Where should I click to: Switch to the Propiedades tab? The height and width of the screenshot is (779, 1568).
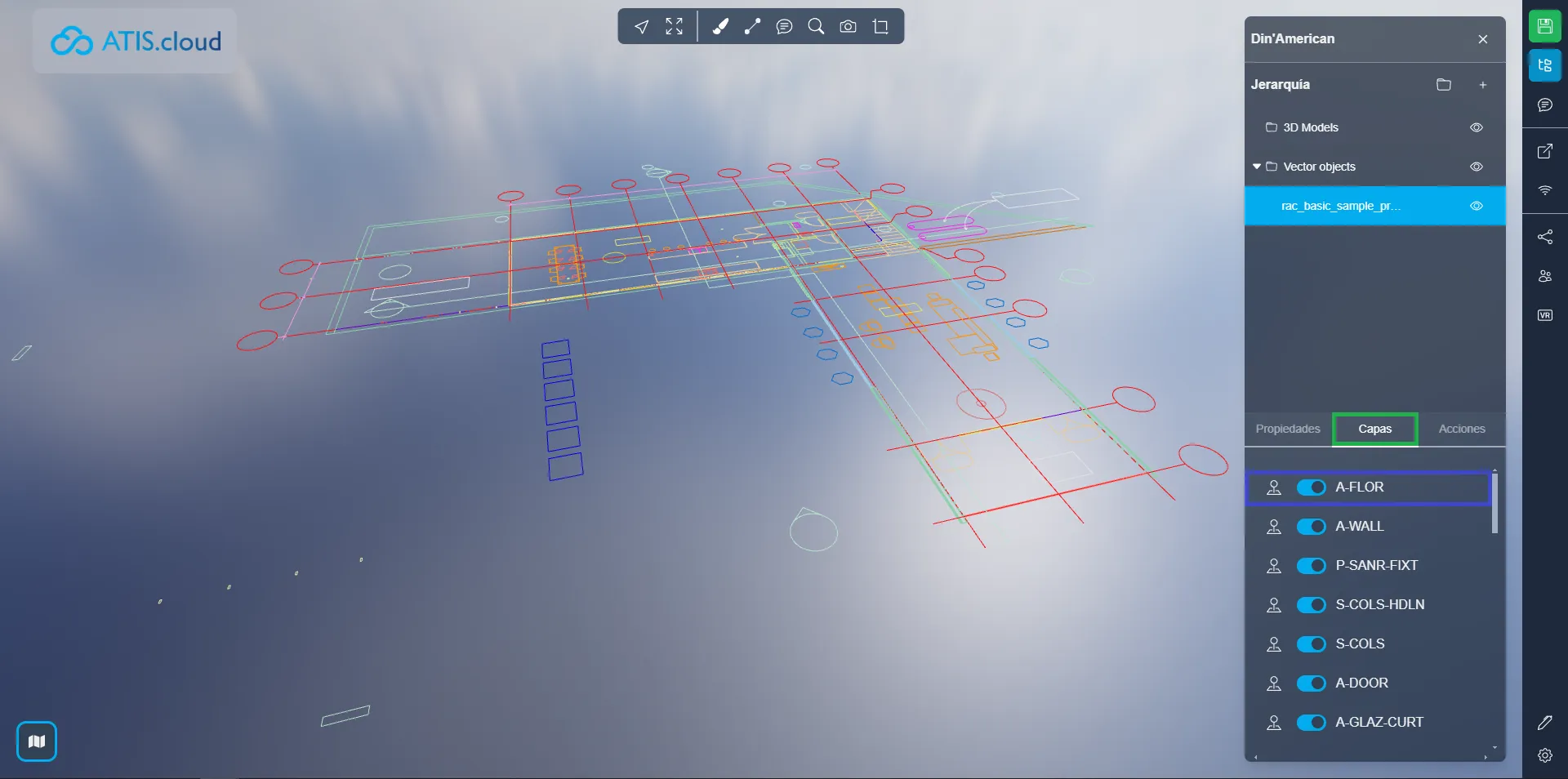pos(1287,429)
